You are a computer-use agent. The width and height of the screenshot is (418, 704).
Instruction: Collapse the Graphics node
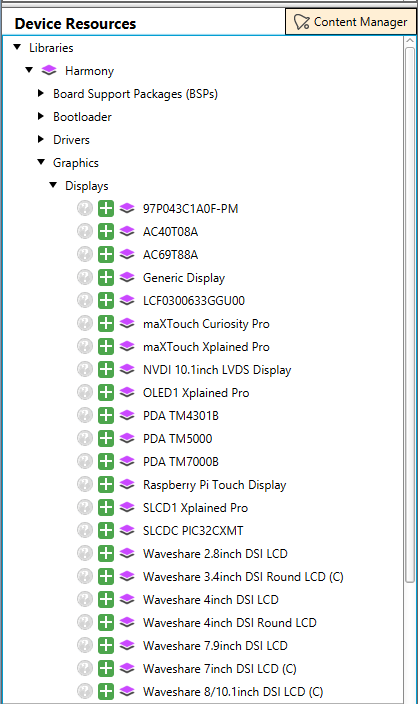(41, 162)
